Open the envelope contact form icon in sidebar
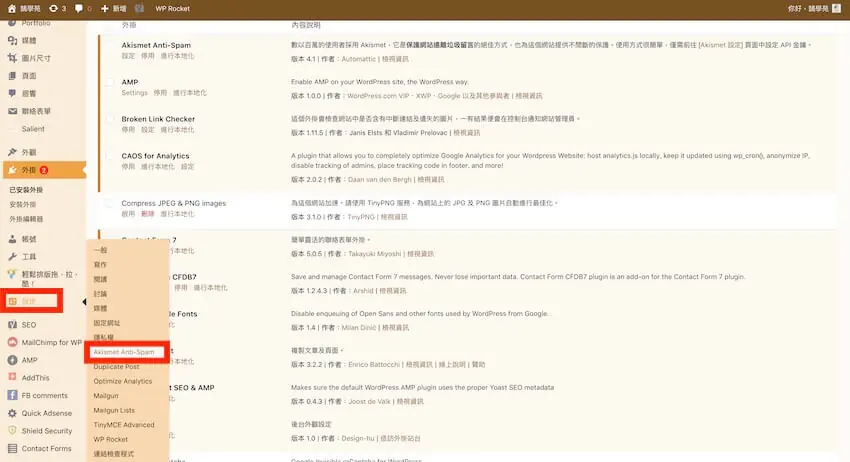 12,111
